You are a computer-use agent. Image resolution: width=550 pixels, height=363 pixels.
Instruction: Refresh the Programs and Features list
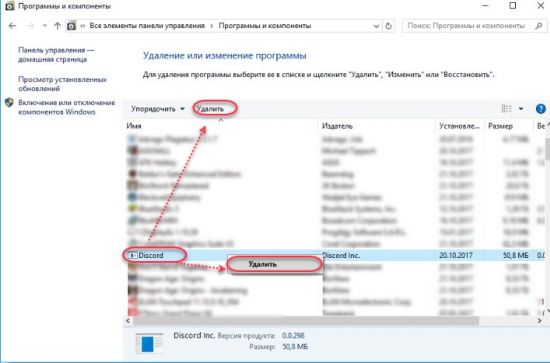[x=388, y=26]
